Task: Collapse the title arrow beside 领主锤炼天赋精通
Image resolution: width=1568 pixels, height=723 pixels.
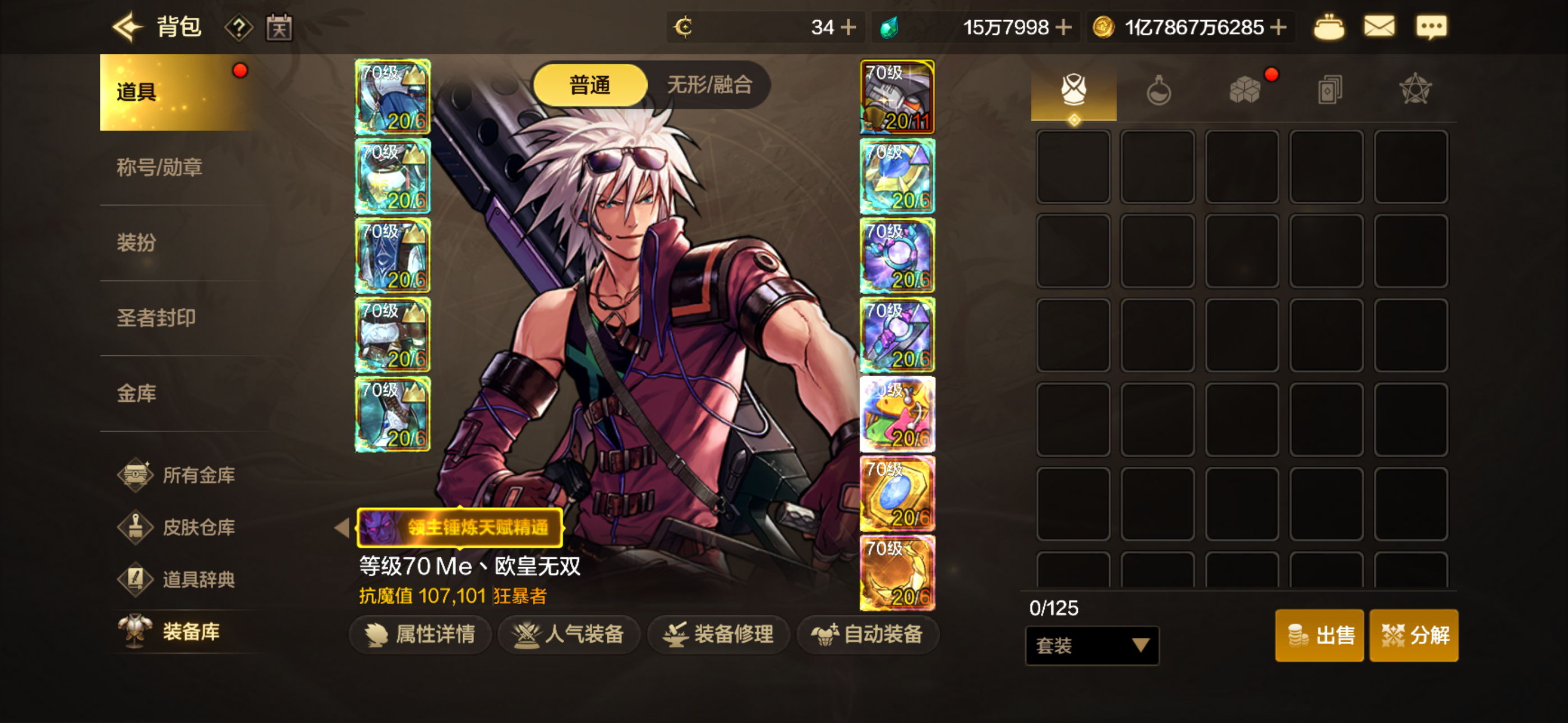Action: 342,527
